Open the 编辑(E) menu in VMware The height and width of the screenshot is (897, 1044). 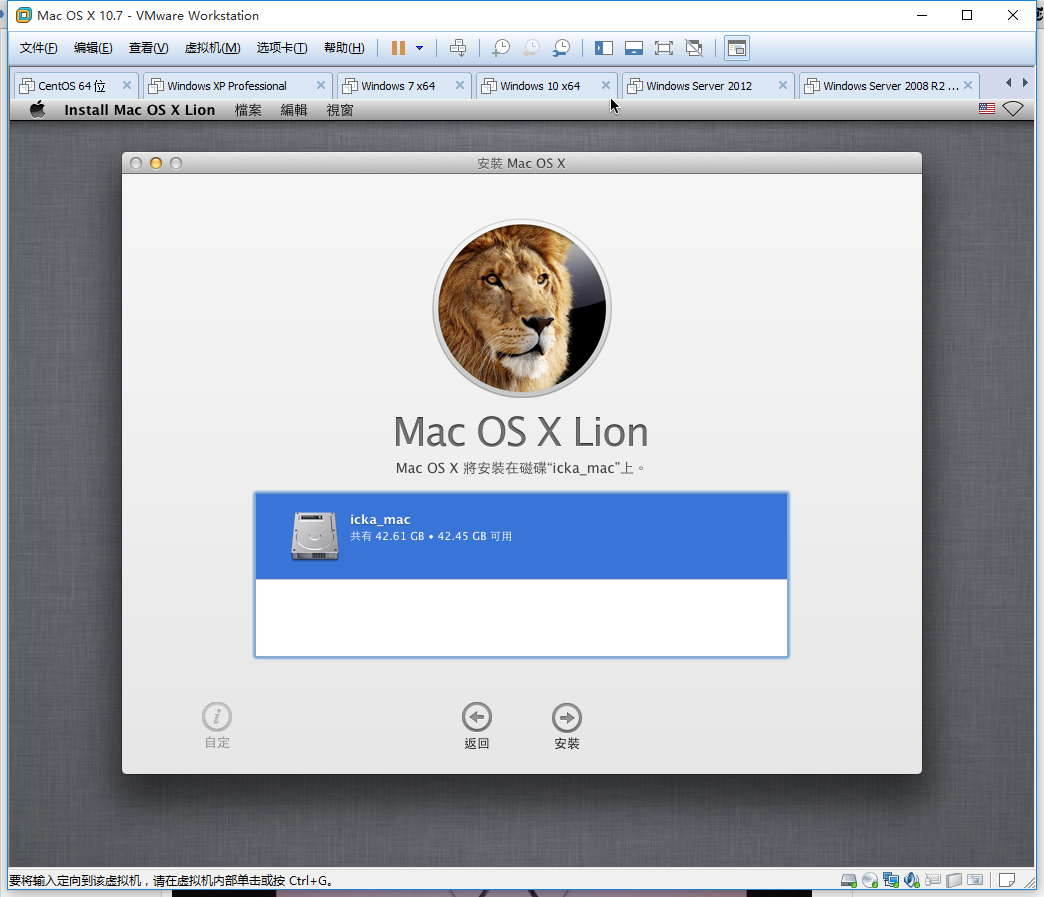(x=93, y=48)
